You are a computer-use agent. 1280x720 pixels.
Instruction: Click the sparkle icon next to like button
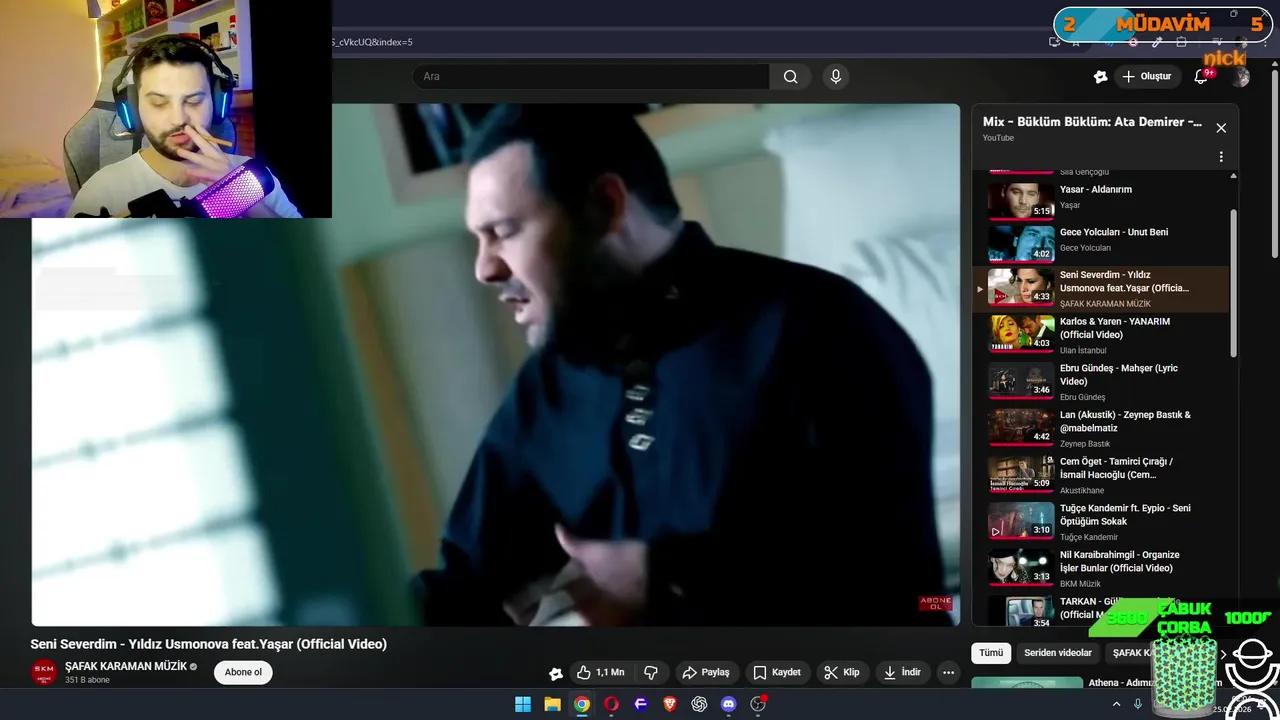[x=556, y=673]
